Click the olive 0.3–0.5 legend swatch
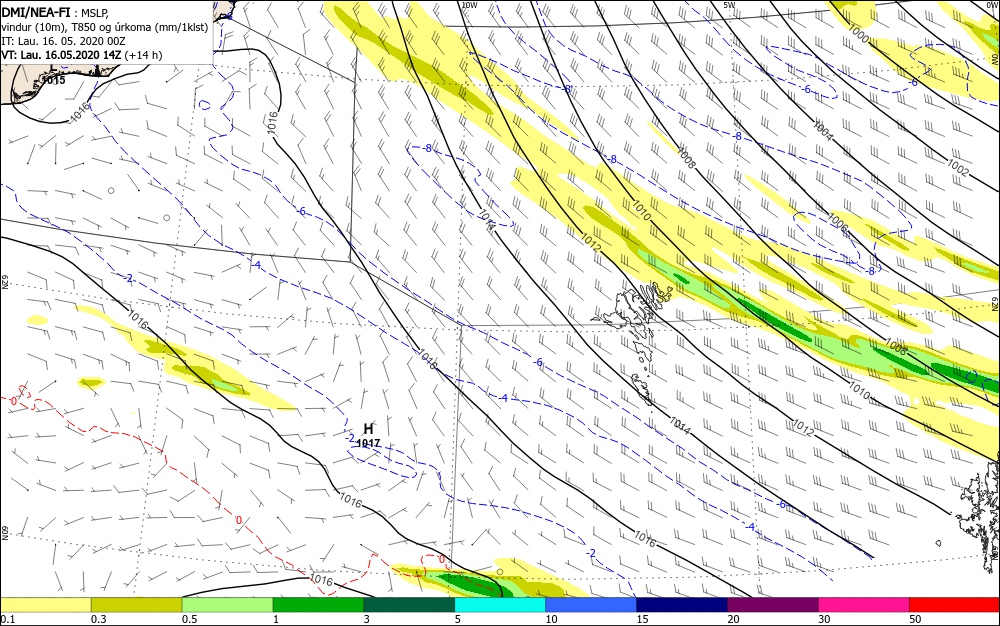 [x=136, y=605]
